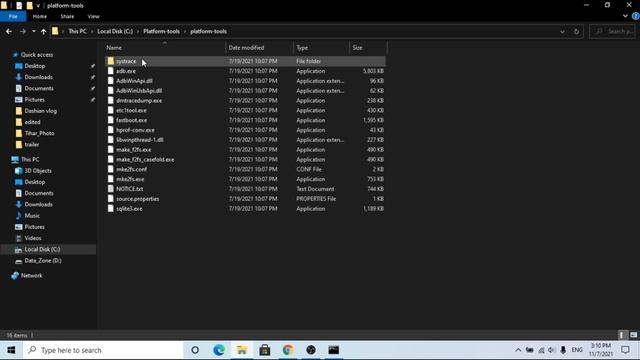Expand address bar history dropdown
The image size is (640, 360).
pos(562,31)
